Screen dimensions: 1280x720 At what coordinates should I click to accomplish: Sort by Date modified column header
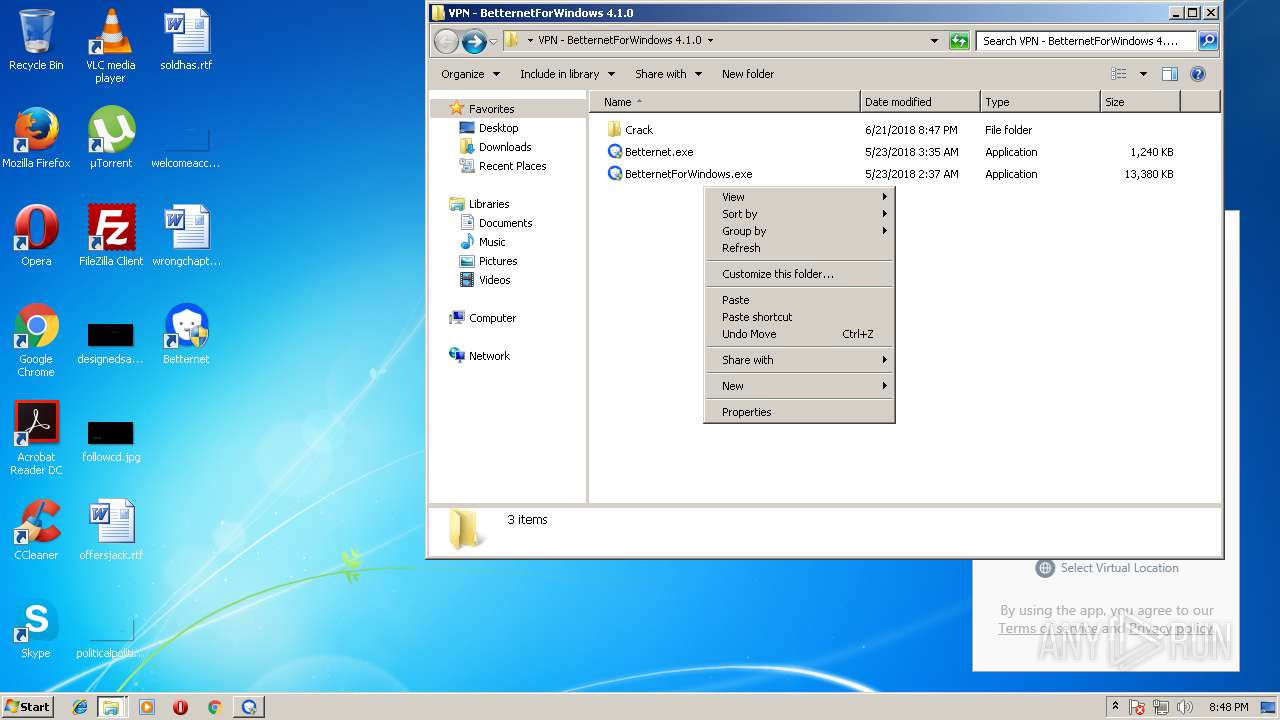click(920, 102)
